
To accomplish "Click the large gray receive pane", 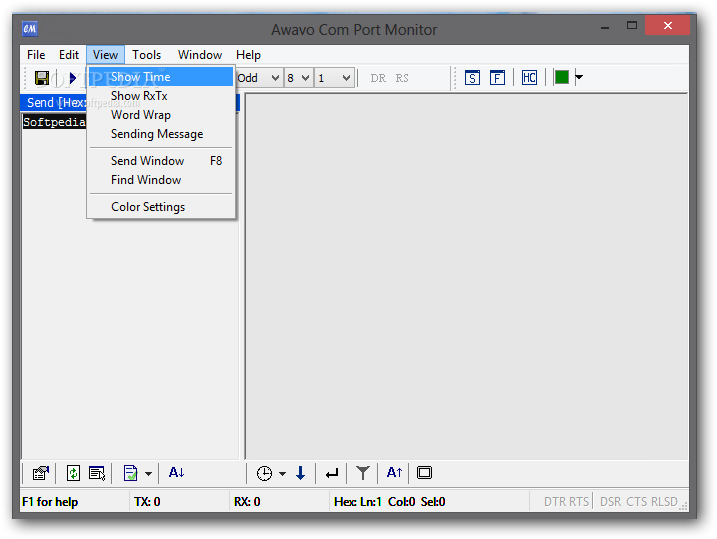I will [466, 276].
